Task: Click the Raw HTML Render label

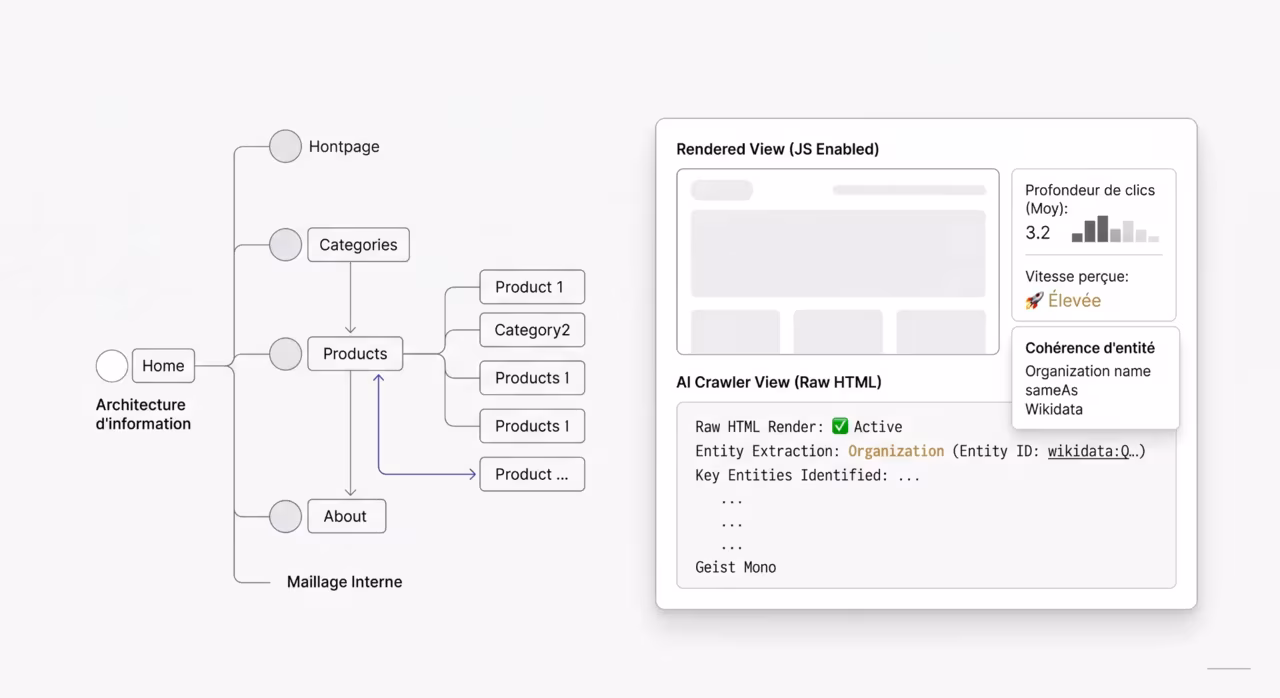Action: pyautogui.click(x=759, y=426)
